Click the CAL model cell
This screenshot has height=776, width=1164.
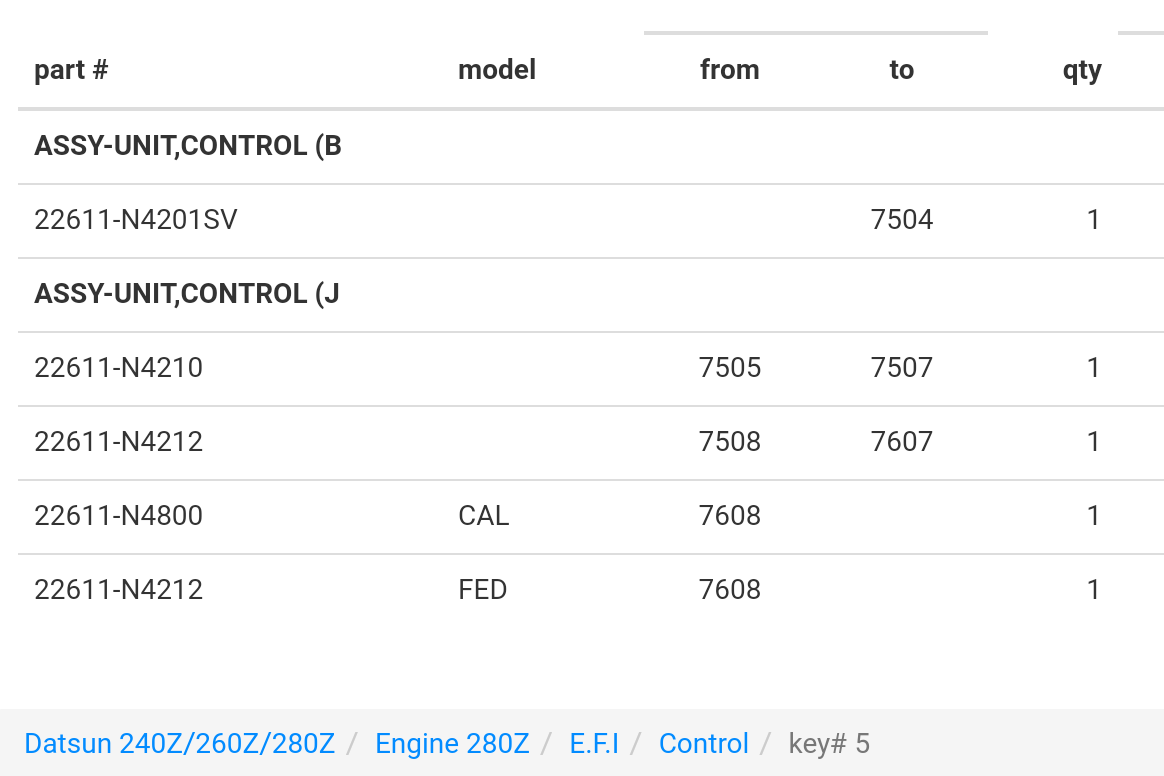(484, 515)
